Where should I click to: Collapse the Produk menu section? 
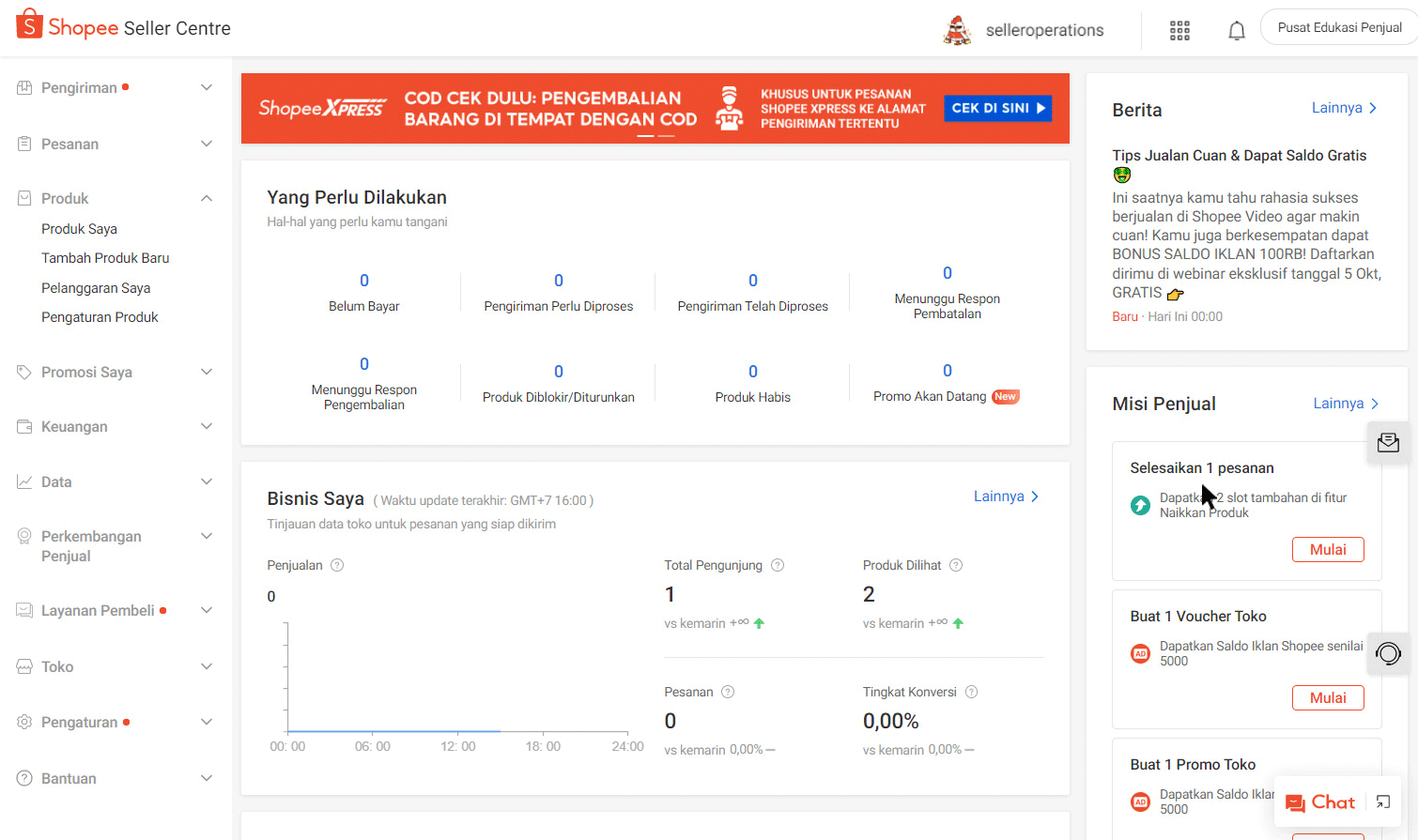pos(206,198)
